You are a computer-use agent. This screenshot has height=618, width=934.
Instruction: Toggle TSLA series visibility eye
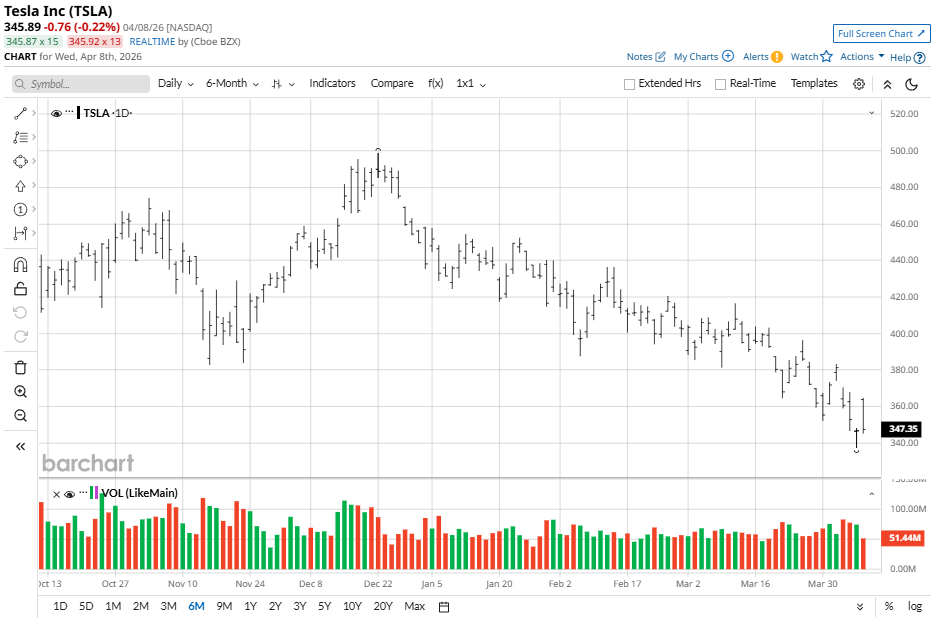point(56,113)
